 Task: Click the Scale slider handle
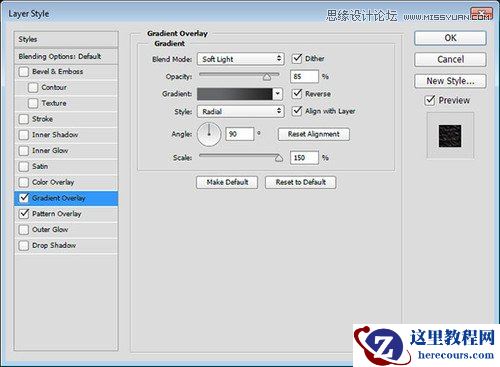[x=279, y=158]
